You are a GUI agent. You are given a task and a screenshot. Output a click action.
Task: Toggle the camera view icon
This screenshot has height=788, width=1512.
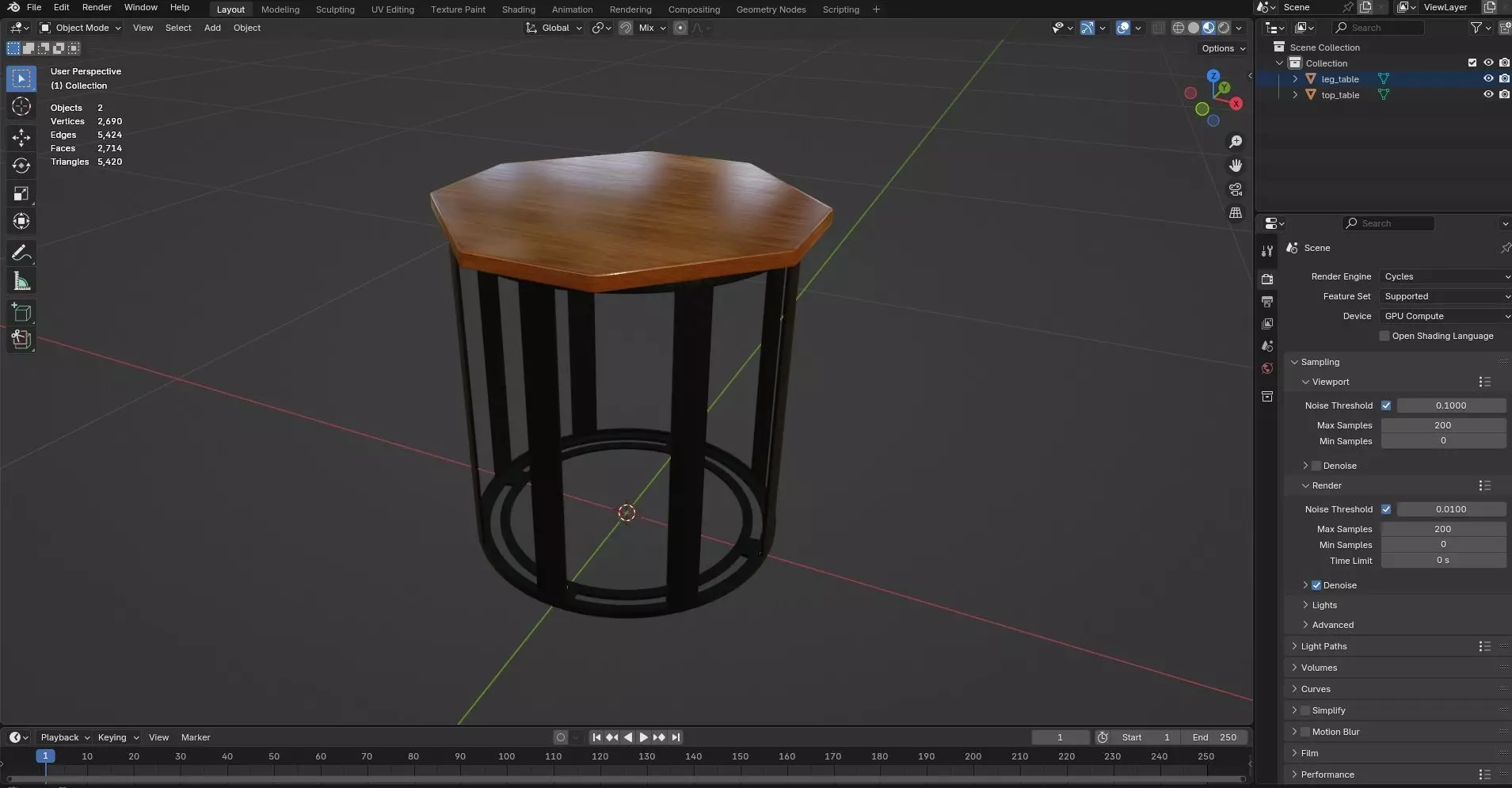coord(1236,189)
